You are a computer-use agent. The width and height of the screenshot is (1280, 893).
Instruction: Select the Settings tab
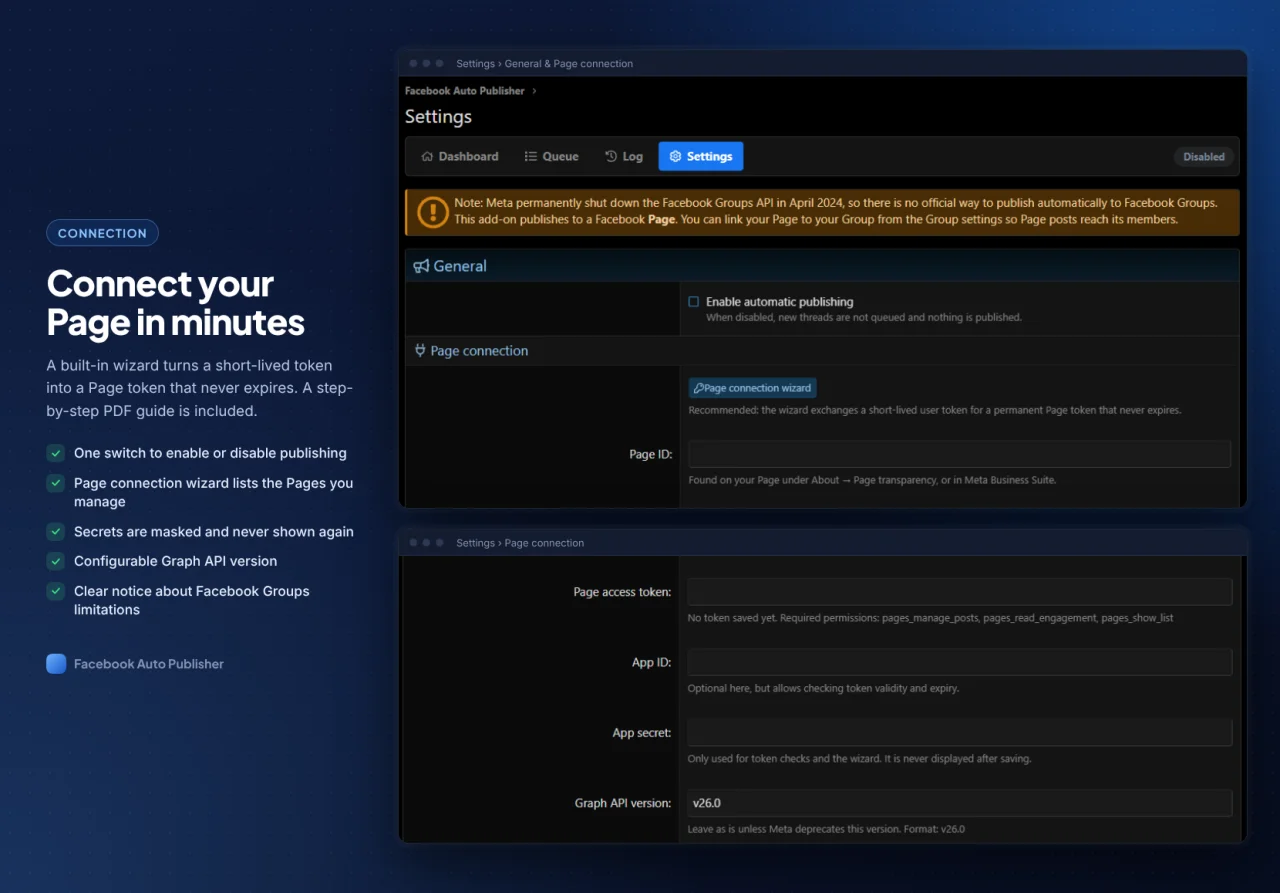coord(700,156)
